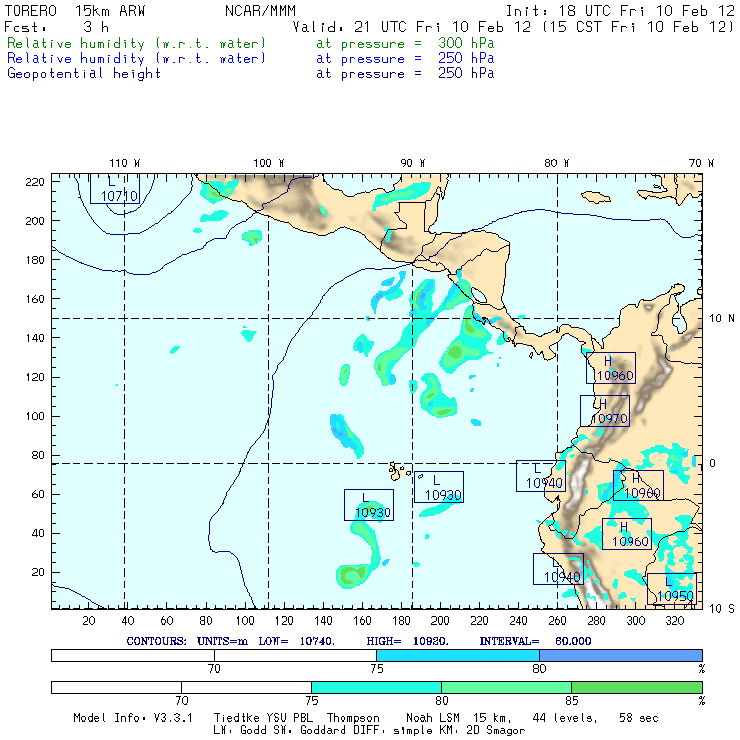Viewport: 740px width, 740px height.
Task: Pick the light green 80–85% swatch in lower bar
Action: 506,688
